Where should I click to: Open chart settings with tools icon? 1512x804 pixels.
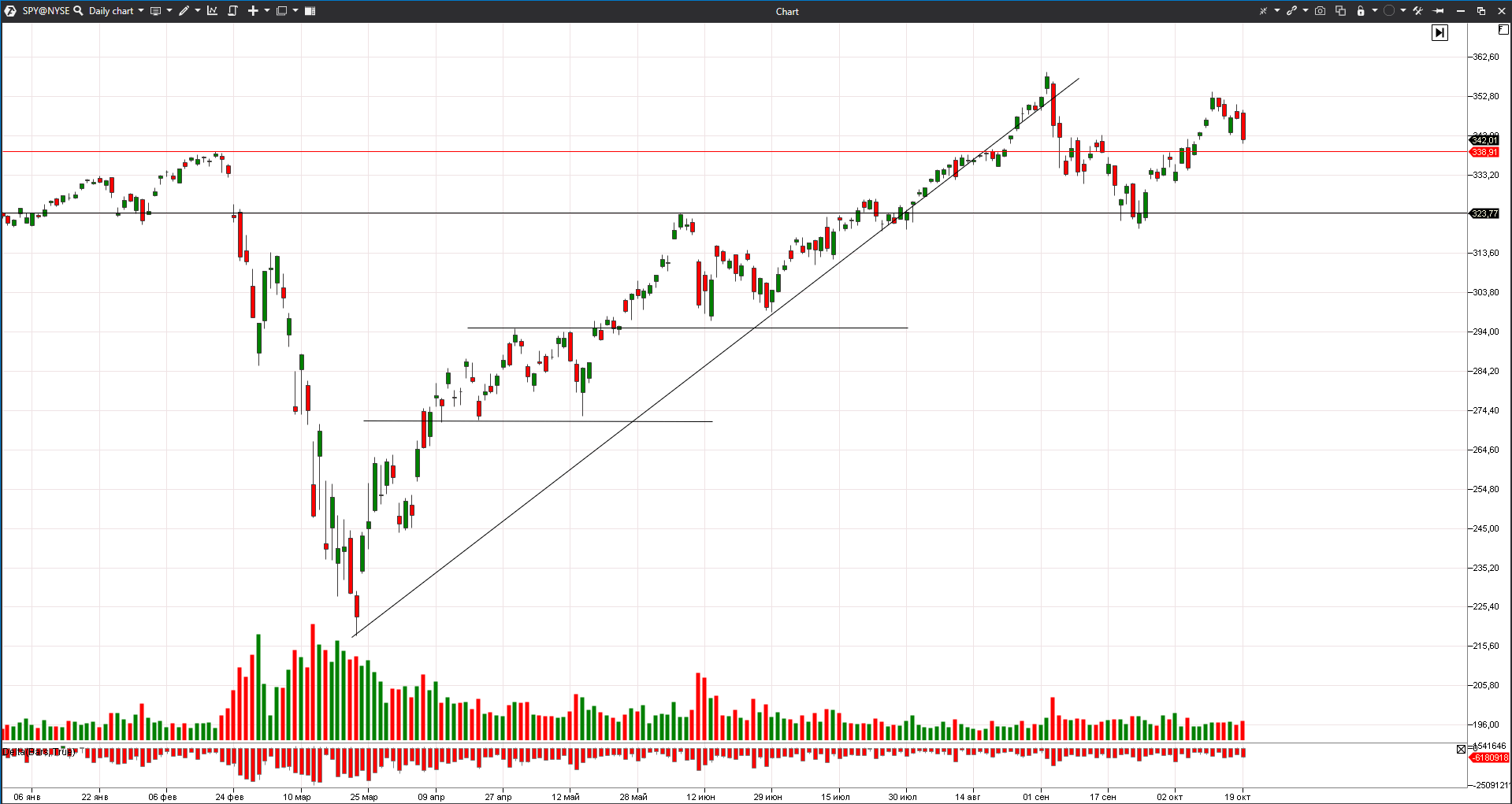point(1417,11)
